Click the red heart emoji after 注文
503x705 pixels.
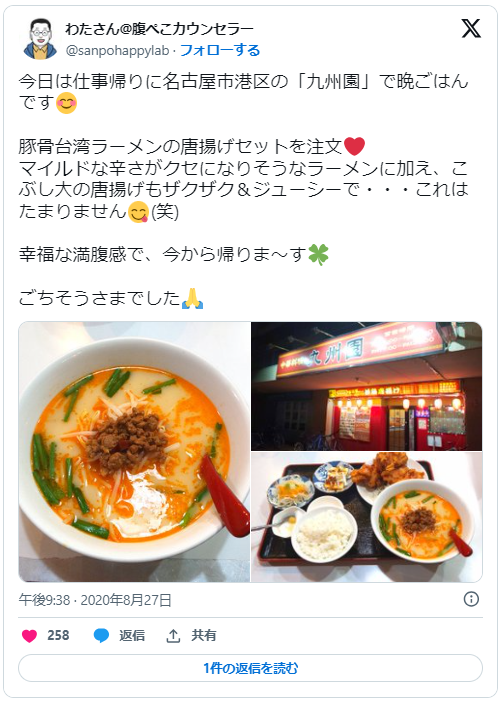pyautogui.click(x=354, y=147)
